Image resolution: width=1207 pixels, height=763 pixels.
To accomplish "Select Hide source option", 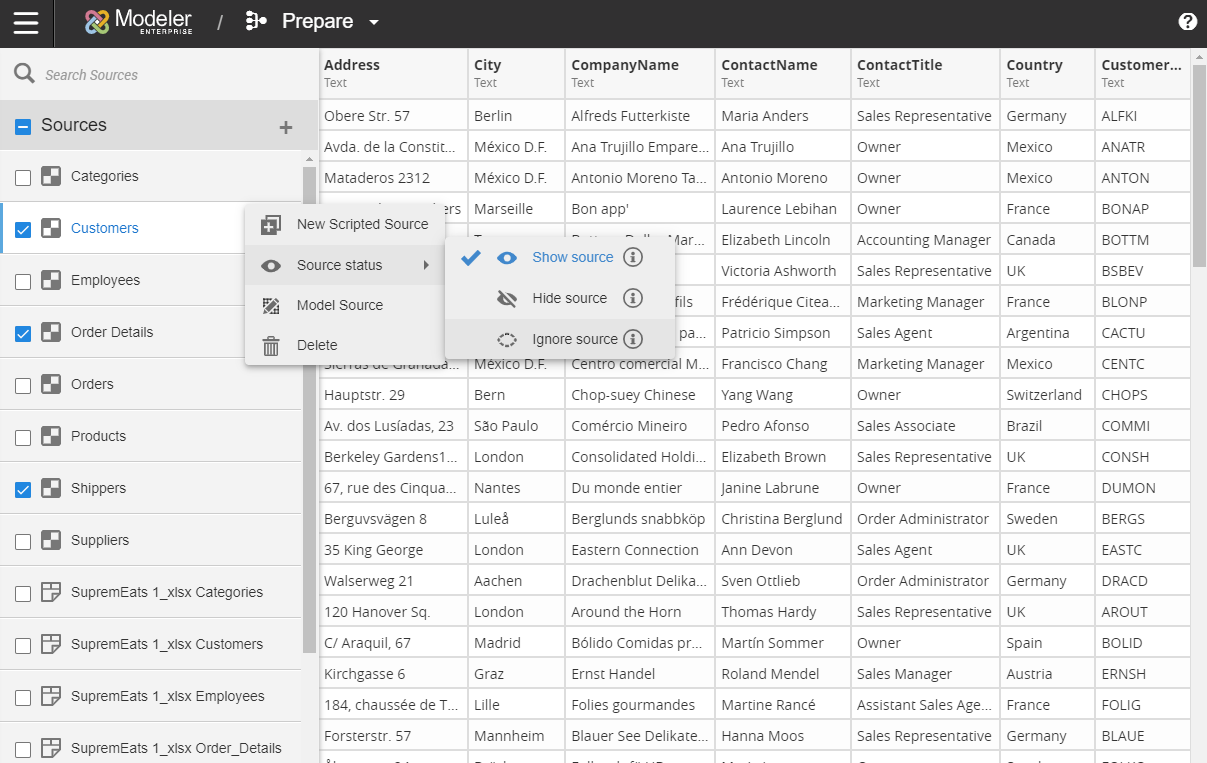I will (569, 298).
